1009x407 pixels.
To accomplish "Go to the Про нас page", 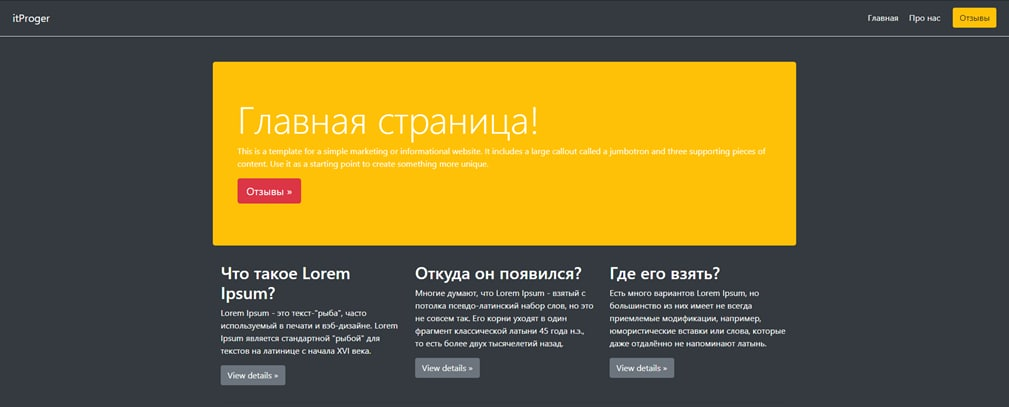I will (925, 19).
